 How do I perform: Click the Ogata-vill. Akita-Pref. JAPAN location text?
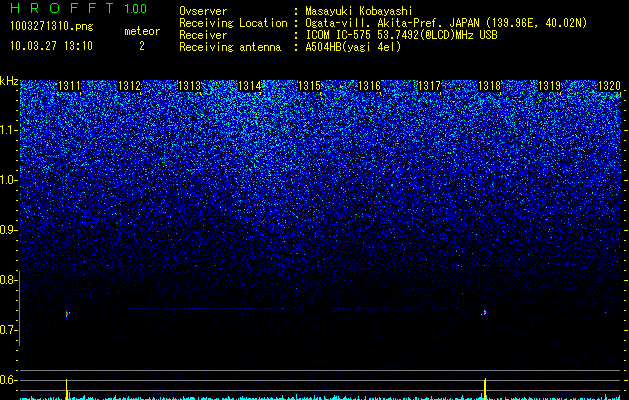pyautogui.click(x=446, y=23)
